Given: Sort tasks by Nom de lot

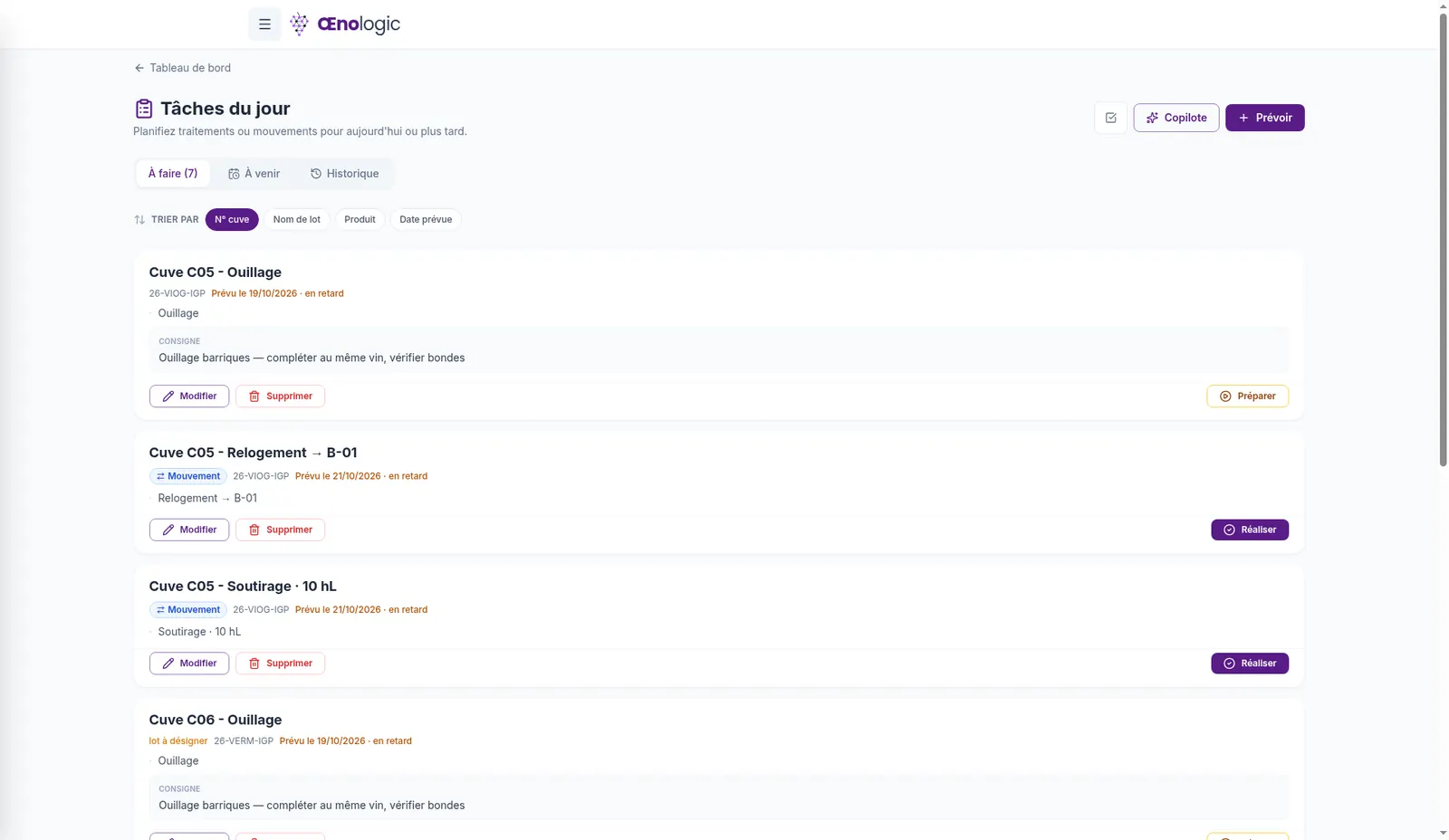Looking at the screenshot, I should coord(297,220).
